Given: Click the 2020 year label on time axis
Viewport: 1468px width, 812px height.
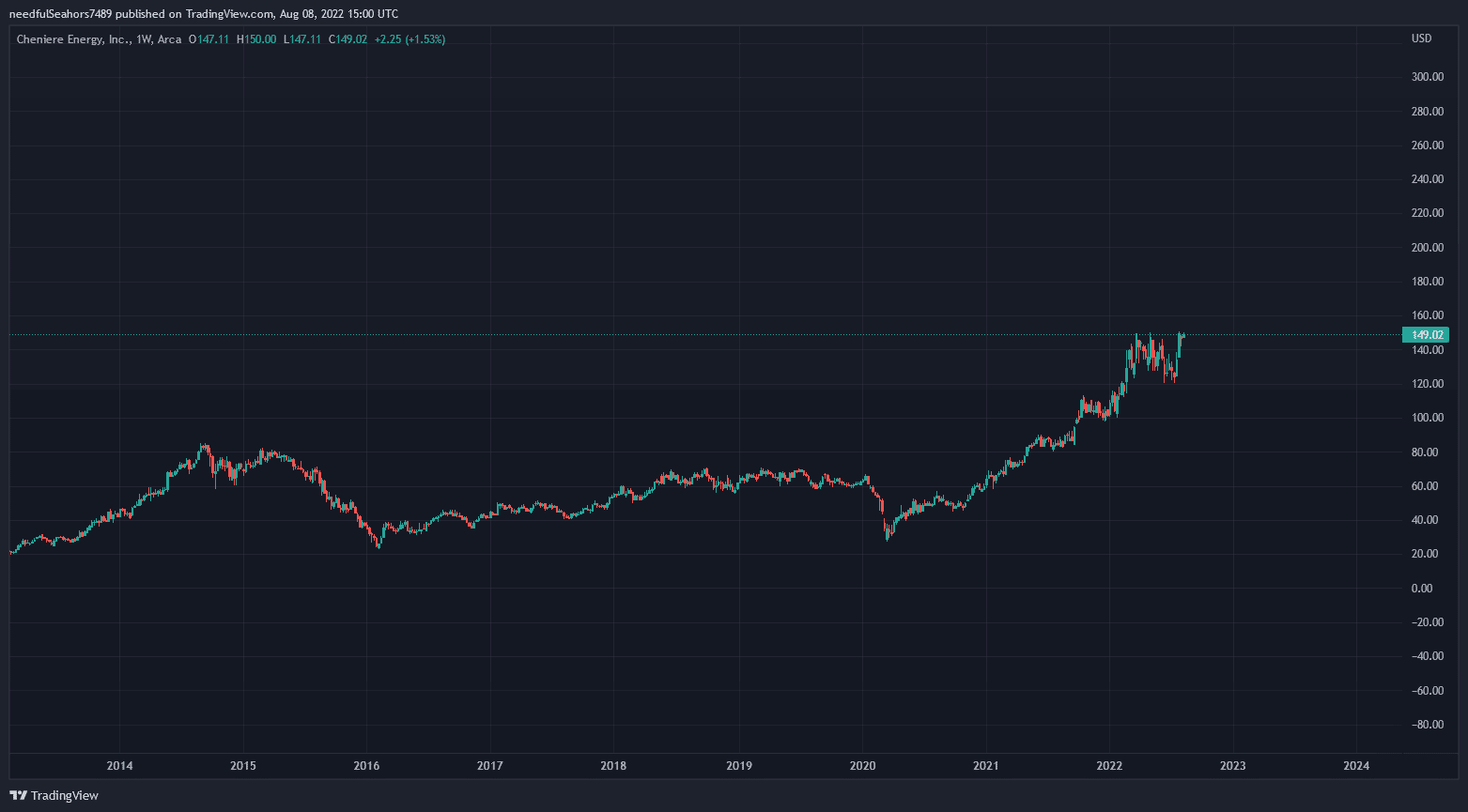Looking at the screenshot, I should (x=862, y=766).
